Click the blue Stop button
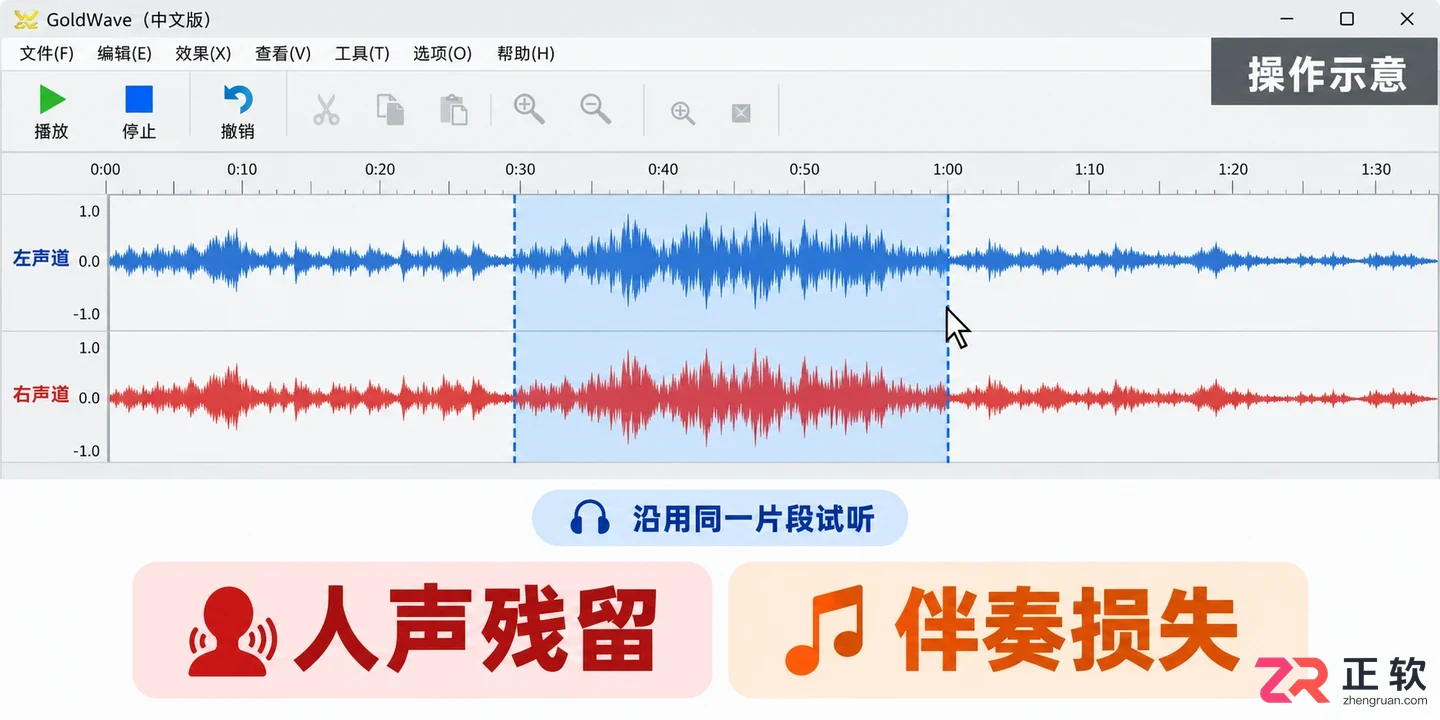1440x720 pixels. [139, 99]
